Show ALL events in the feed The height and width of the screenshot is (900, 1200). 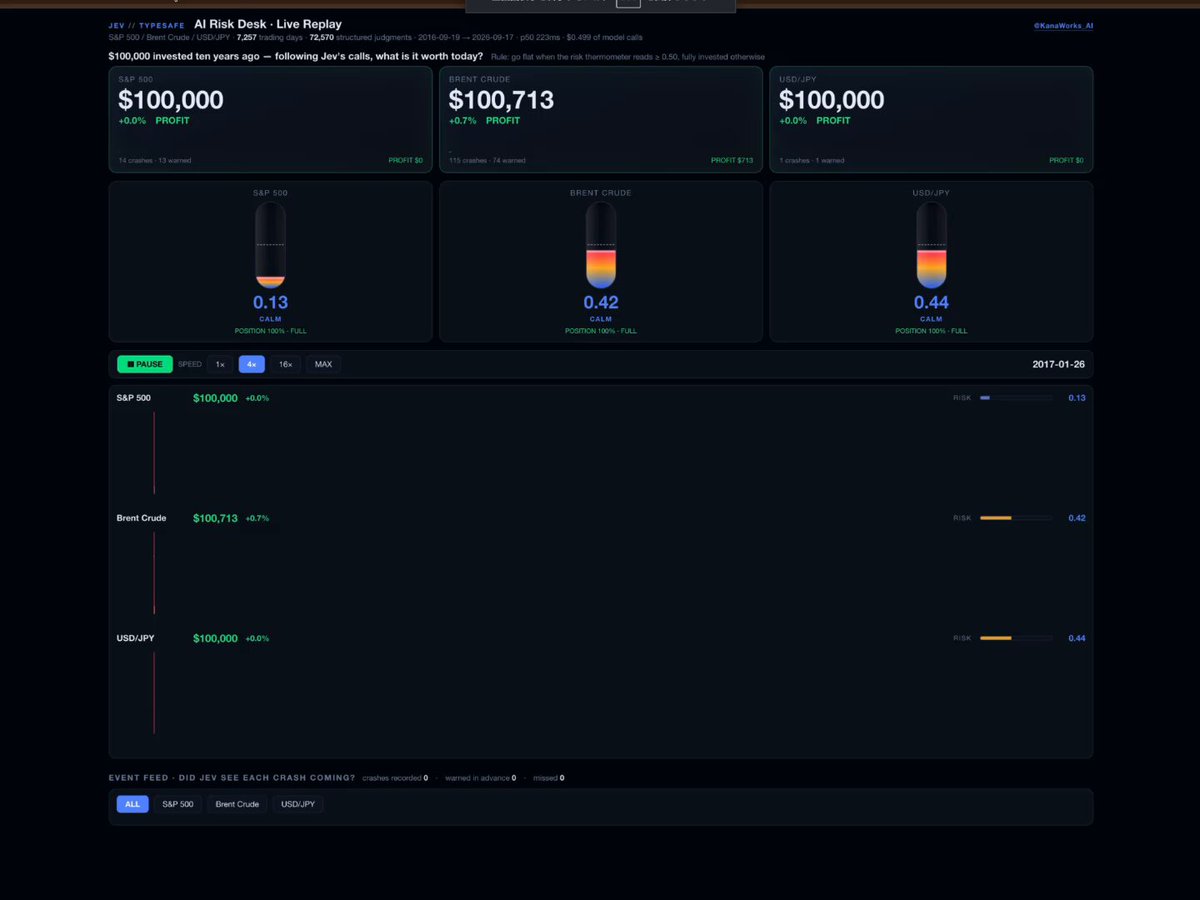(x=132, y=804)
